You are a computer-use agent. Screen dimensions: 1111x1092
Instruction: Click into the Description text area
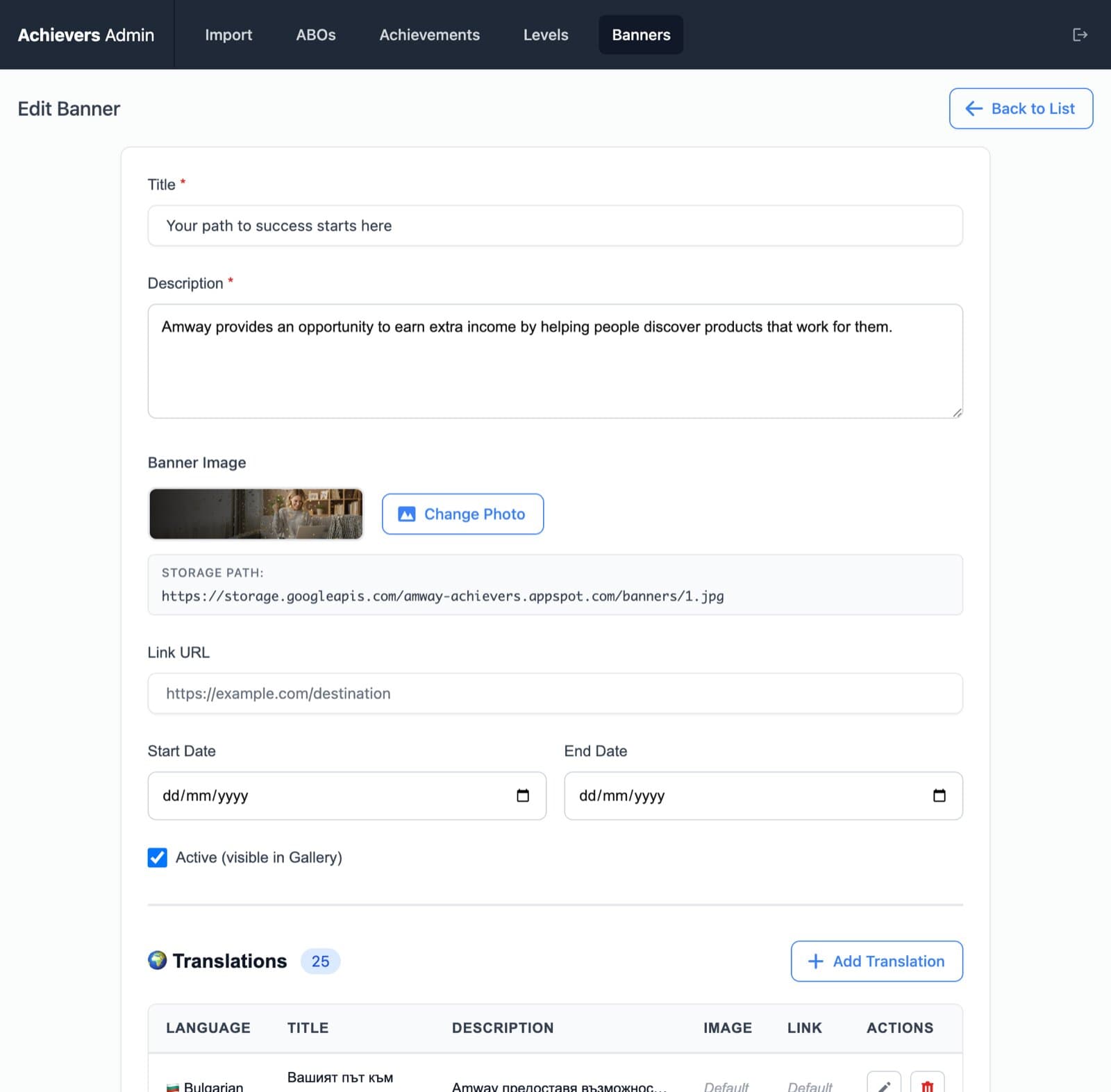(x=555, y=361)
